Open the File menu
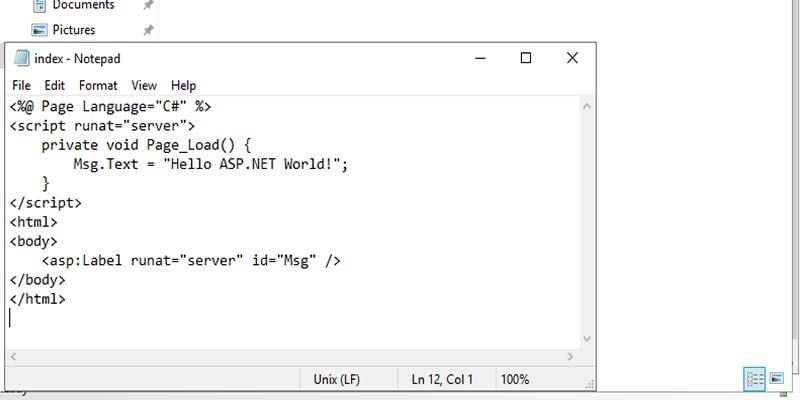Image resolution: width=800 pixels, height=400 pixels. pyautogui.click(x=21, y=86)
